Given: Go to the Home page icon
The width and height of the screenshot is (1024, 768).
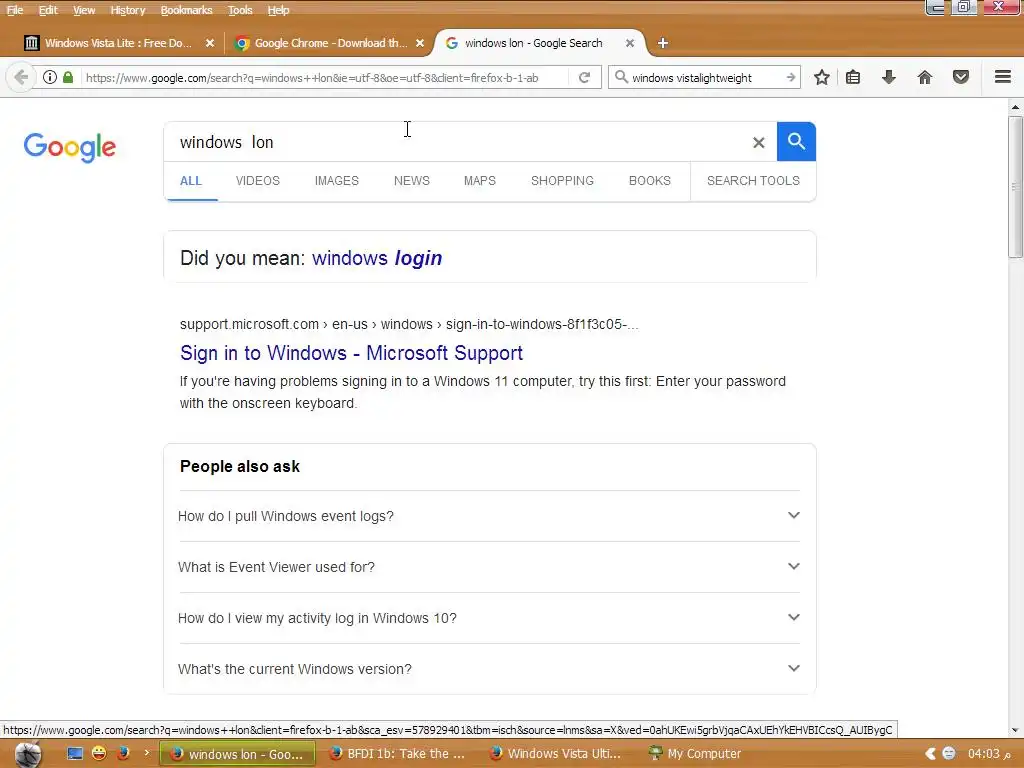Looking at the screenshot, I should pyautogui.click(x=924, y=78).
